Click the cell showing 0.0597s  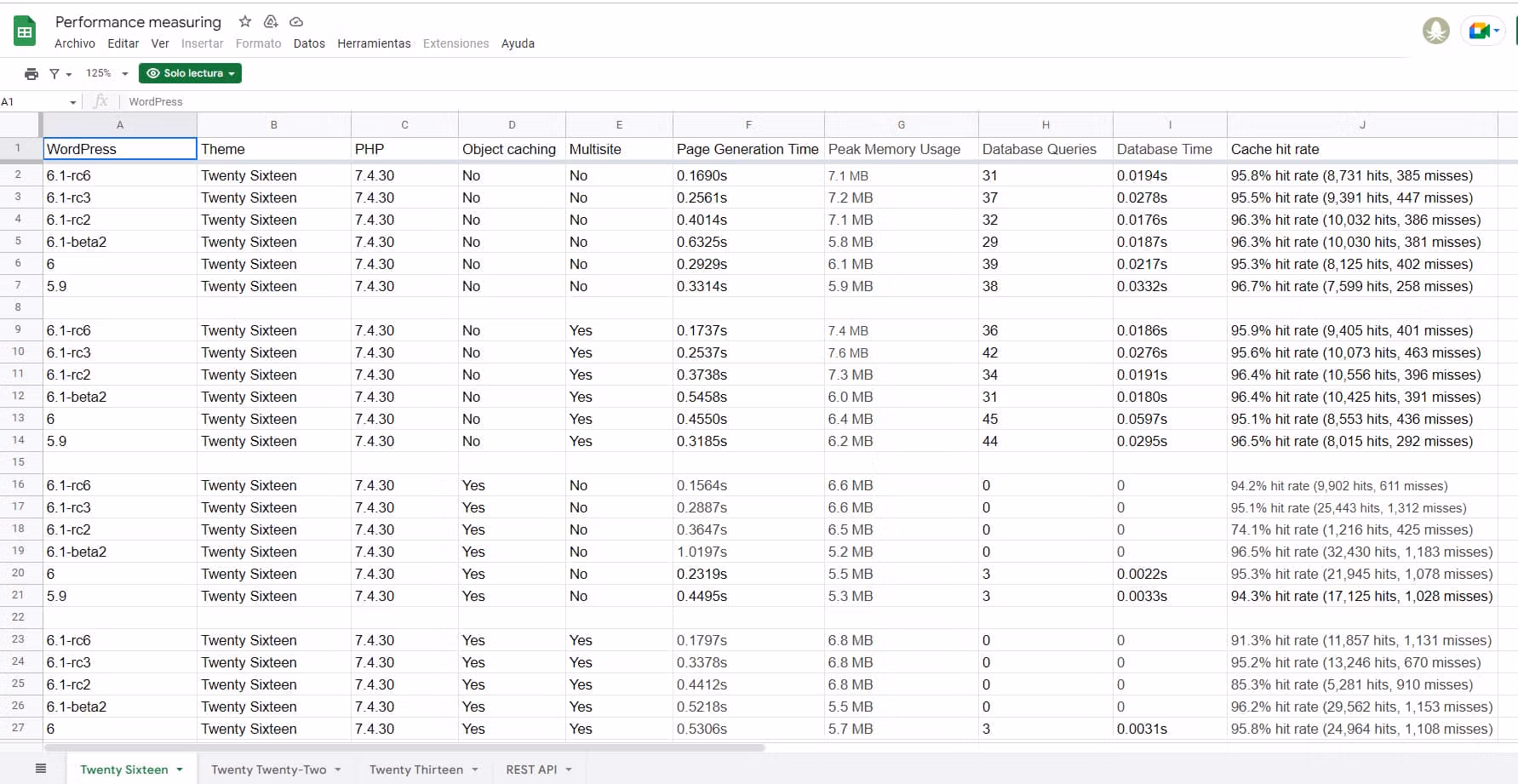point(1170,419)
